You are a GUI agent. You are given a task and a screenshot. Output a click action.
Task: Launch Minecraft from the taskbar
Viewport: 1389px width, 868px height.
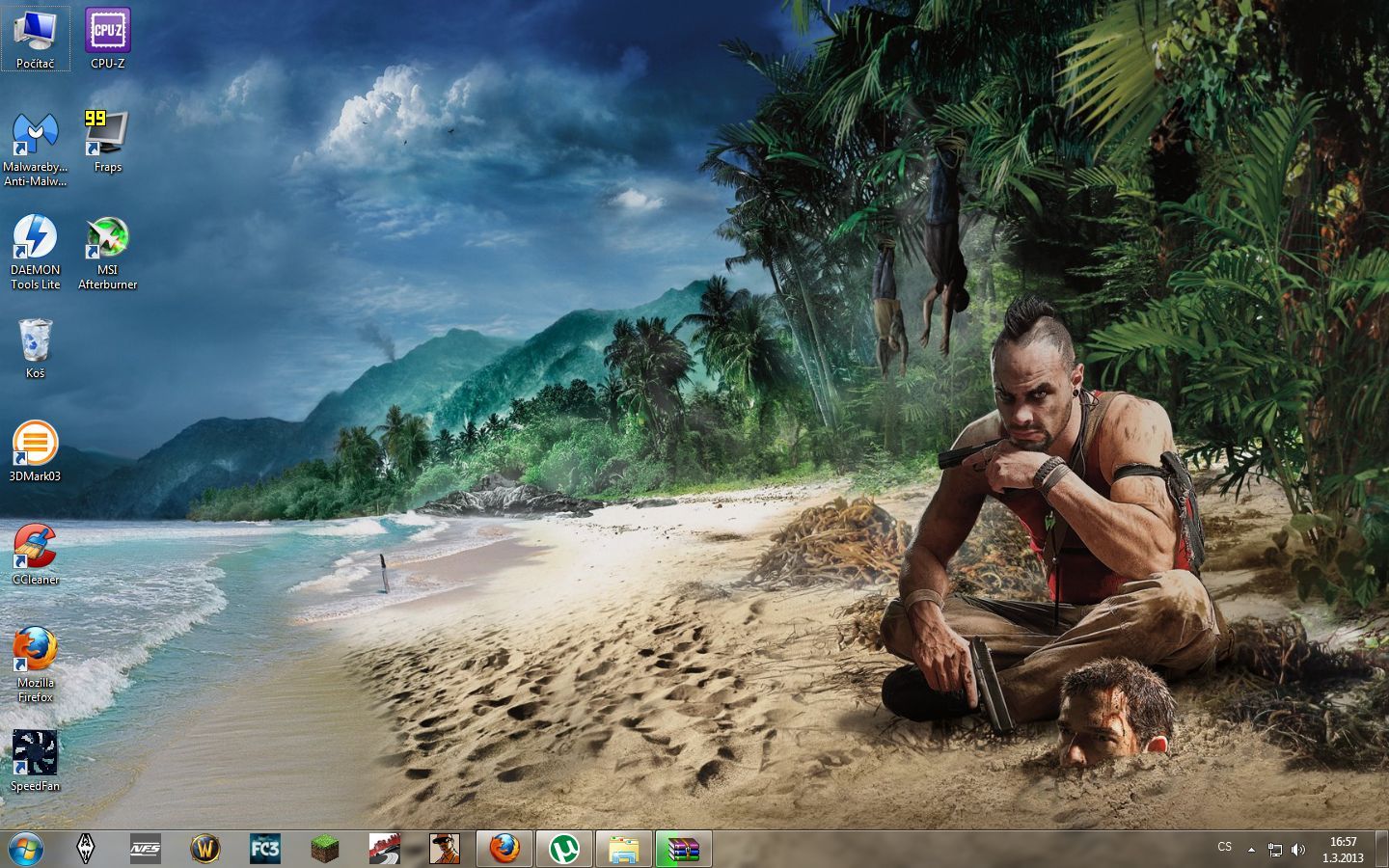(325, 849)
